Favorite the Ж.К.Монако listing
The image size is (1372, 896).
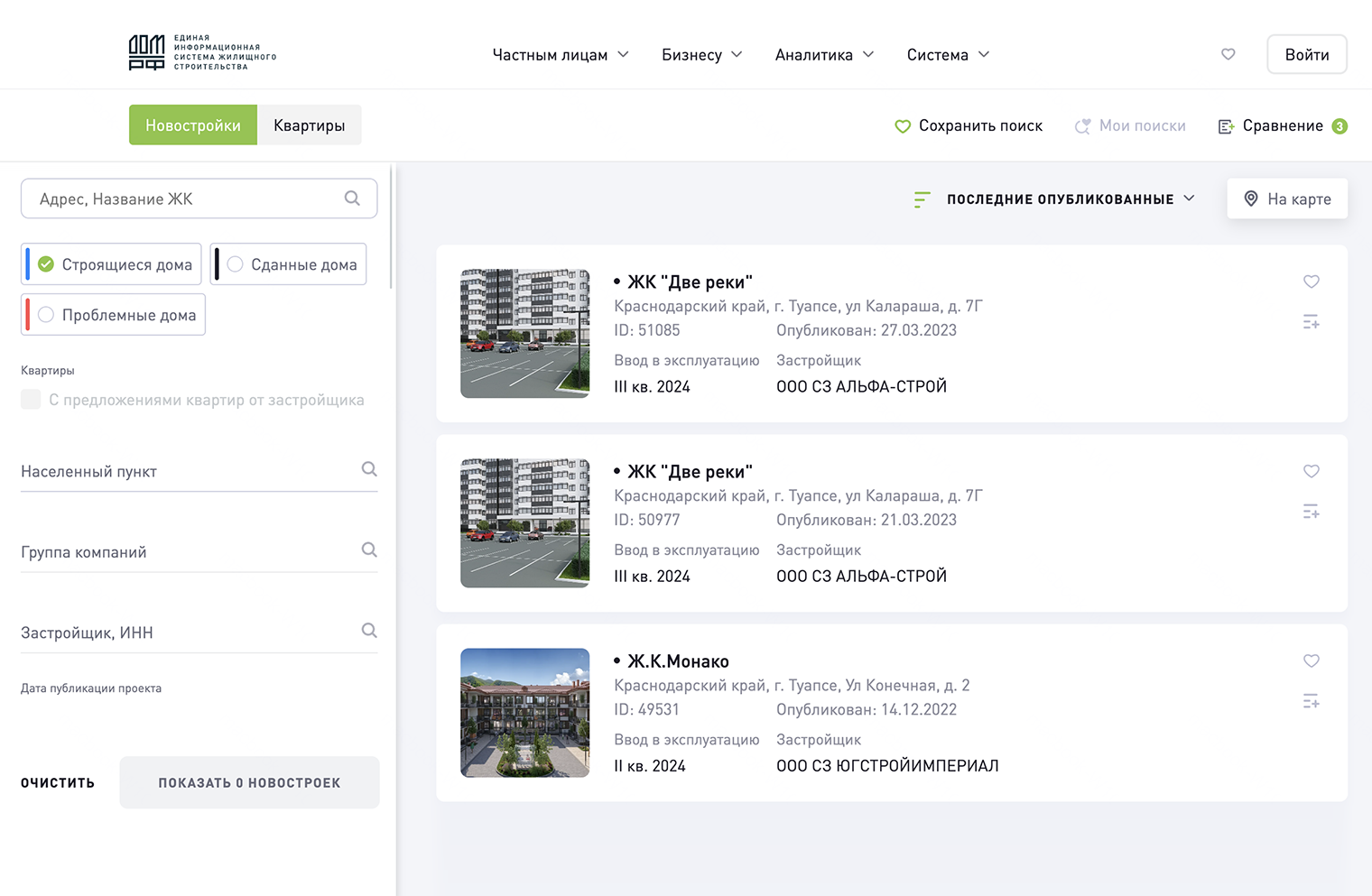coord(1311,660)
